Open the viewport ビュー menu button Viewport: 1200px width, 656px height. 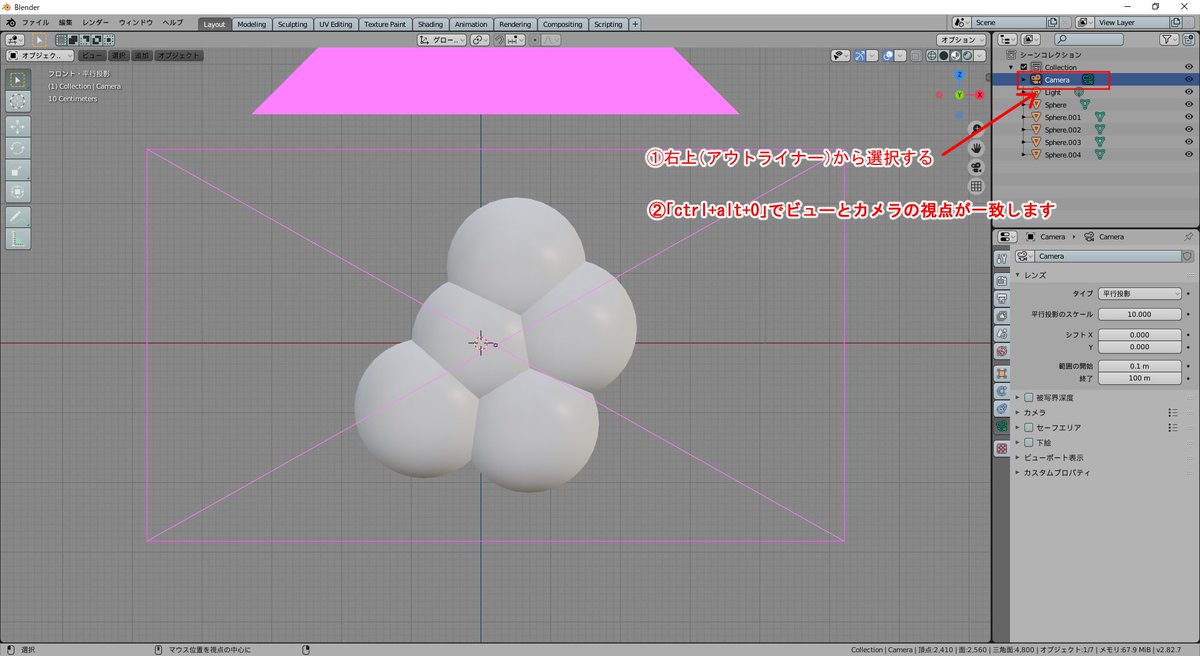coord(91,56)
